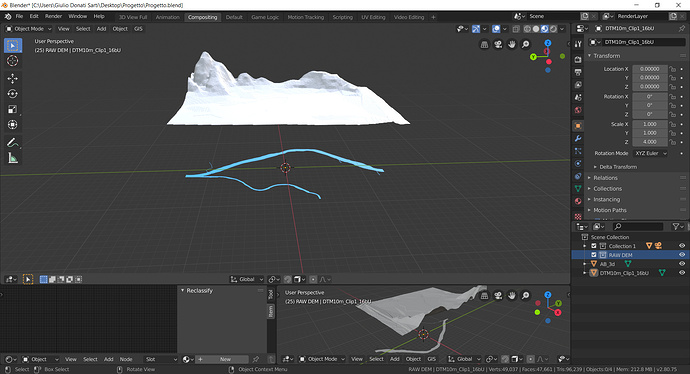
Task: Open the View Layer properties tab
Action: pyautogui.click(x=578, y=84)
